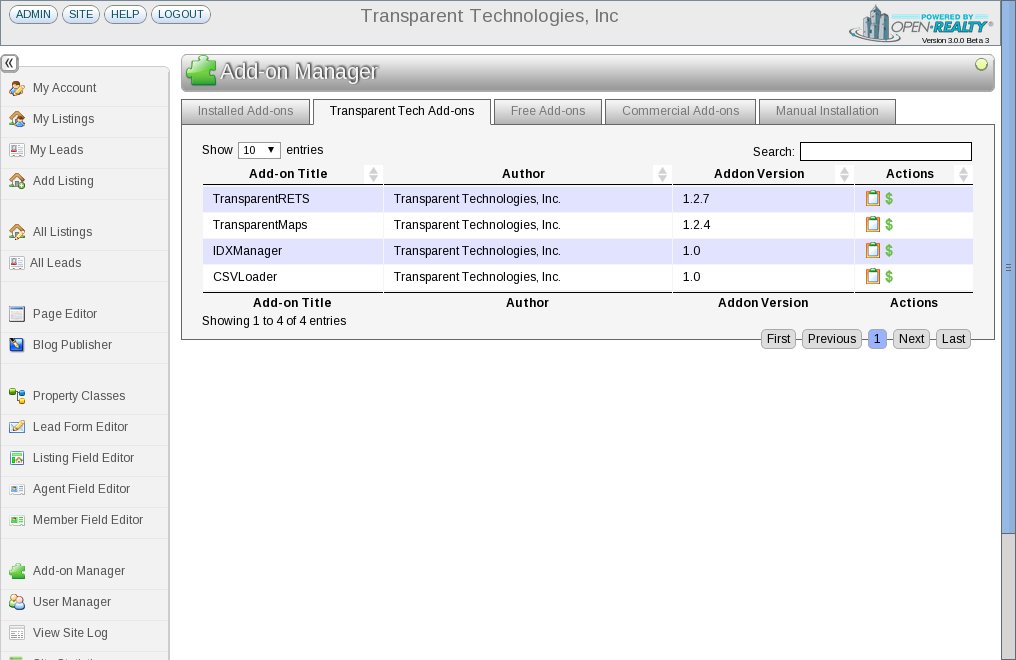Sort the list by Addon Version header
The height and width of the screenshot is (660, 1016).
click(x=759, y=174)
